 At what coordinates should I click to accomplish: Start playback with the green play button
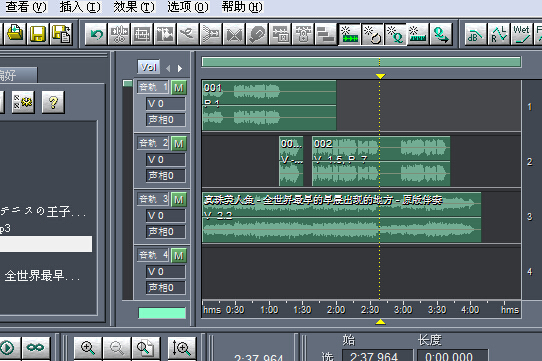coord(7,348)
